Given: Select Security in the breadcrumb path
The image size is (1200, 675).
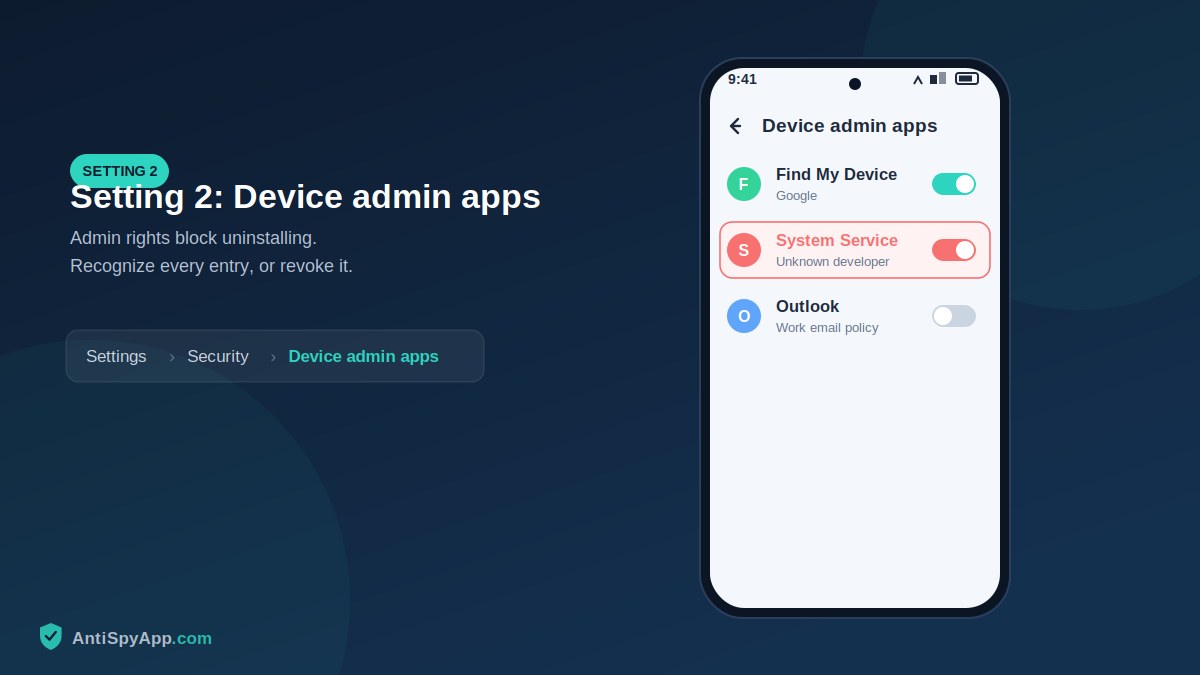Looking at the screenshot, I should pos(218,356).
